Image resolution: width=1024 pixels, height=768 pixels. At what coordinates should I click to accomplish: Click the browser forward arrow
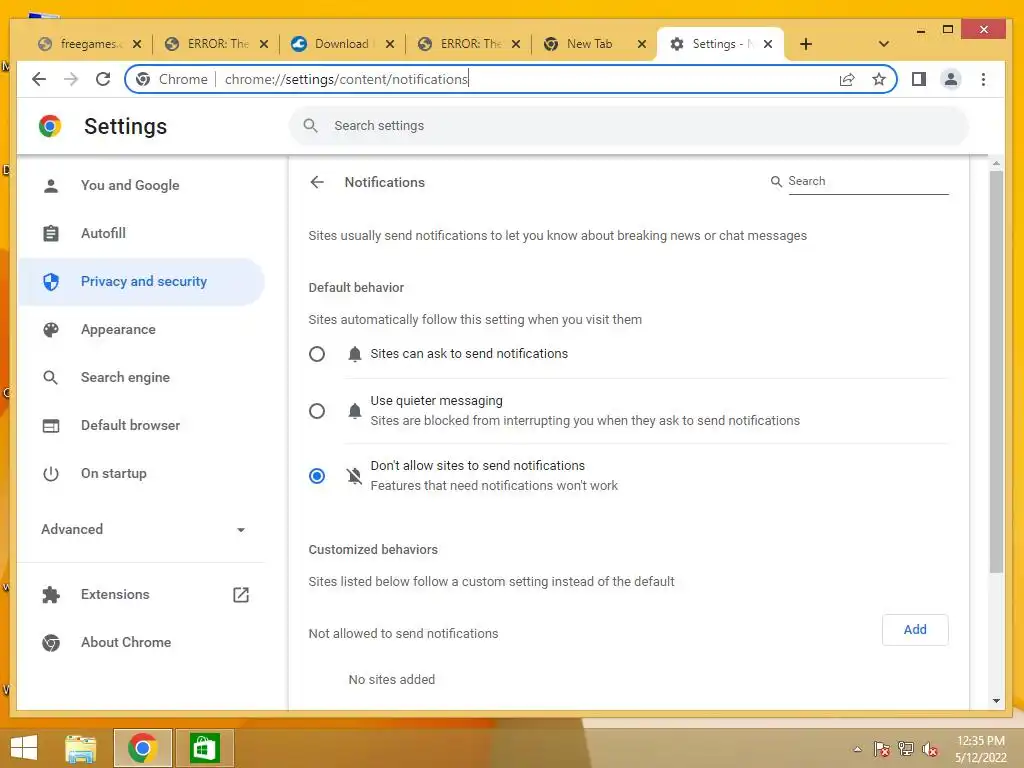coord(71,79)
